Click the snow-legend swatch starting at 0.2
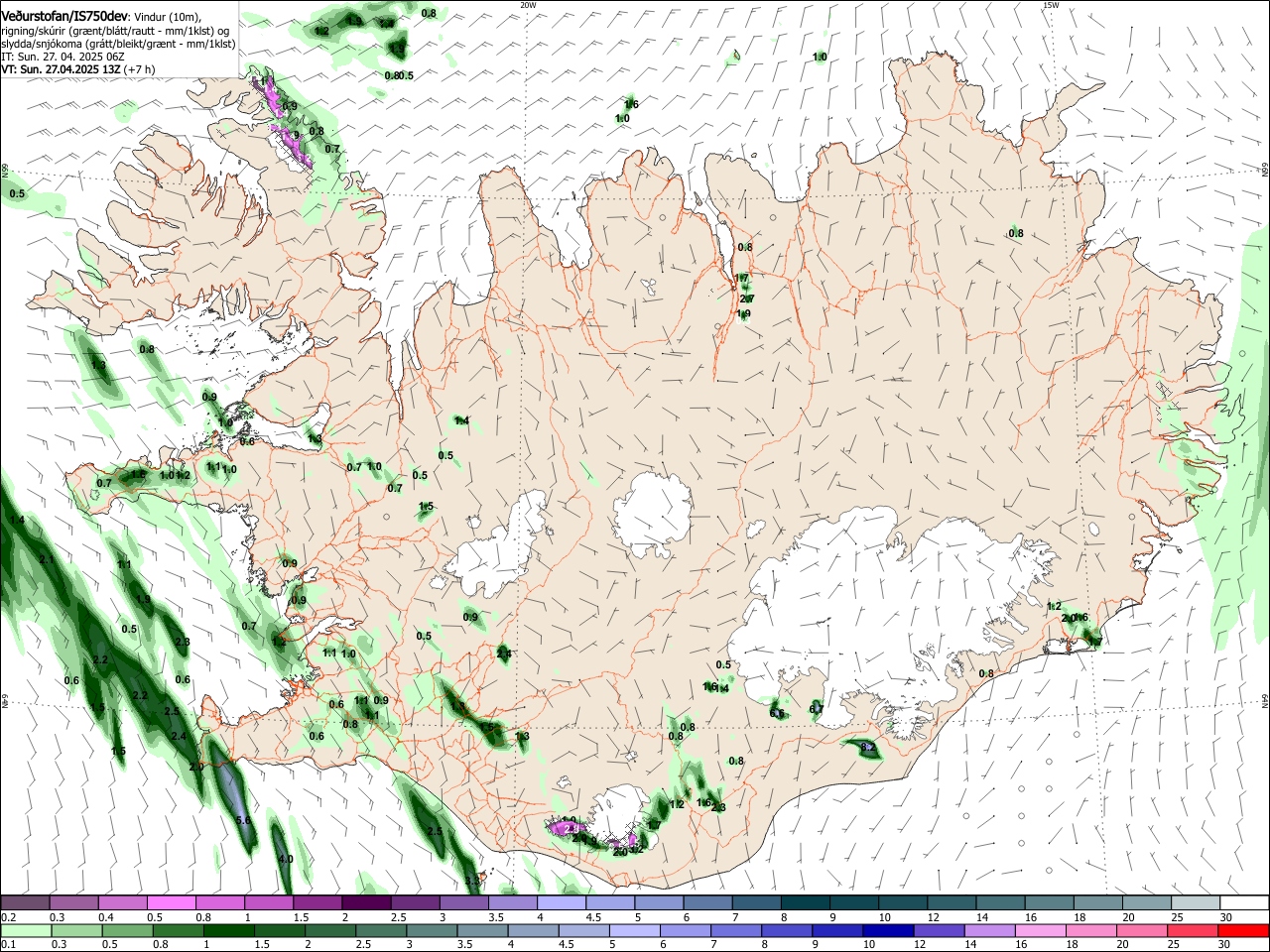This screenshot has height=952, width=1270. pos(25,902)
